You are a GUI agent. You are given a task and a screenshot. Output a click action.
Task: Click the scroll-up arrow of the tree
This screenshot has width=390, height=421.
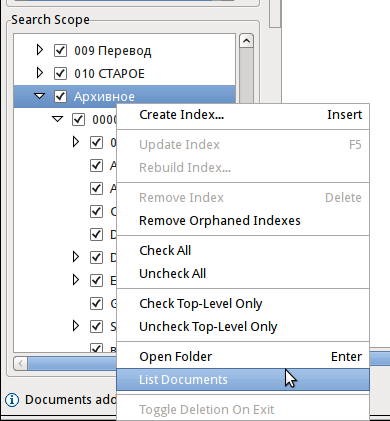[246, 41]
